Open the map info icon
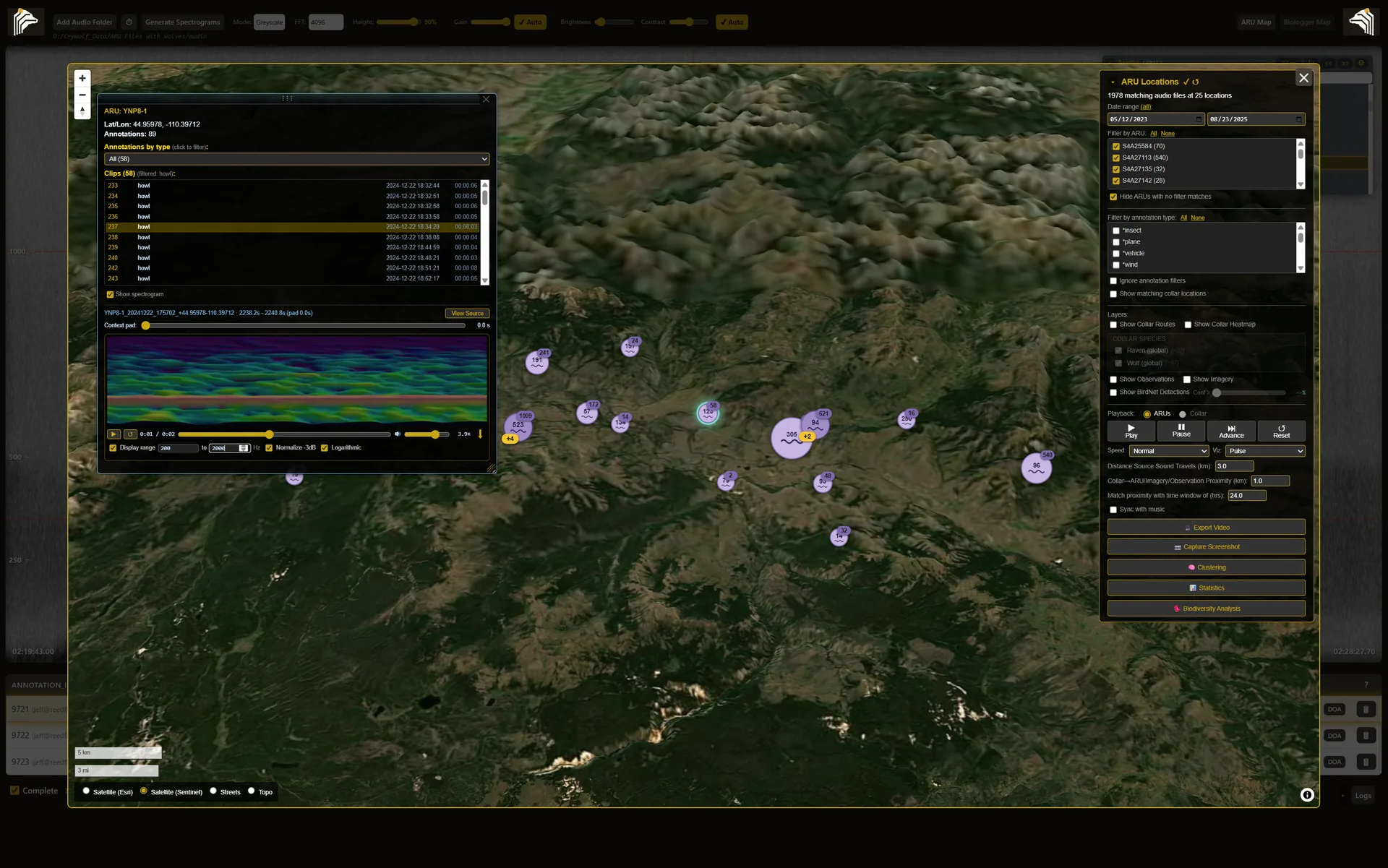Viewport: 1388px width, 868px height. coord(1307,795)
